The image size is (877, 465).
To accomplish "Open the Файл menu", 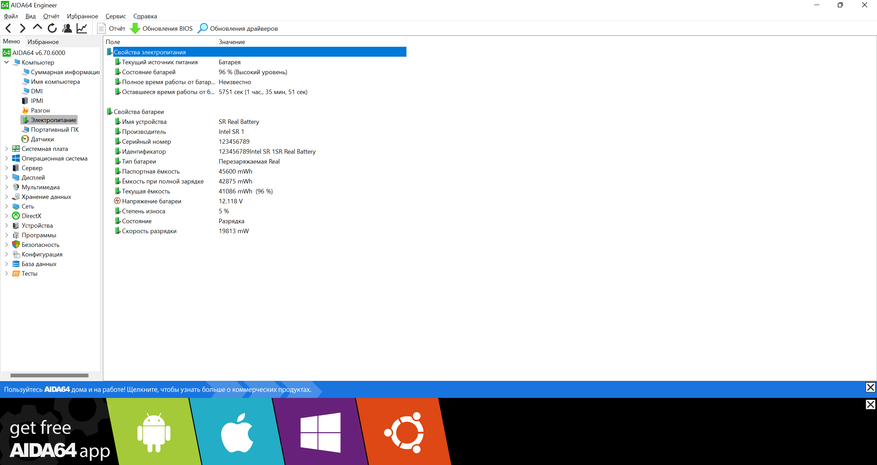I will point(11,16).
